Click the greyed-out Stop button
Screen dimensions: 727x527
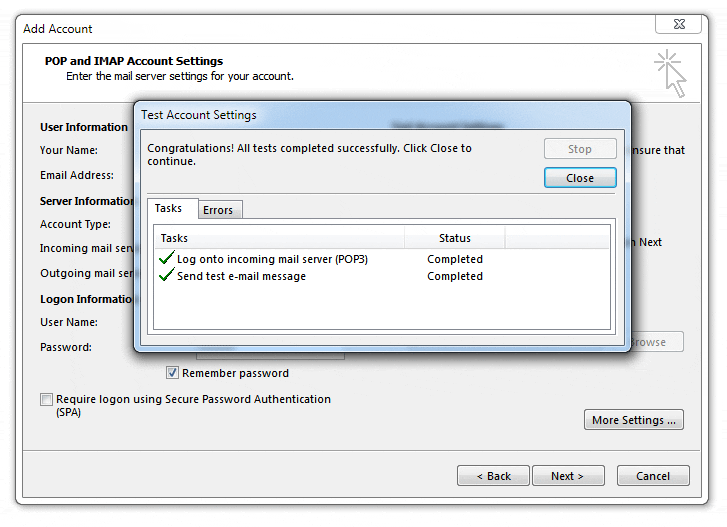580,149
